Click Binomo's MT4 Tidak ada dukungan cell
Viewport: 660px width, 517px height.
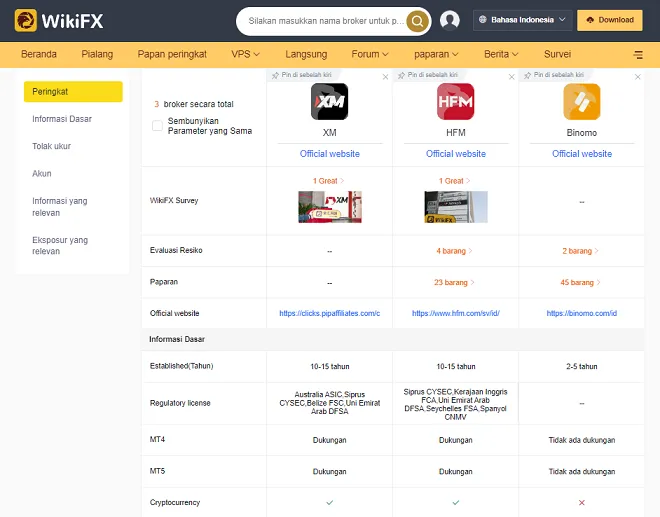tap(582, 440)
